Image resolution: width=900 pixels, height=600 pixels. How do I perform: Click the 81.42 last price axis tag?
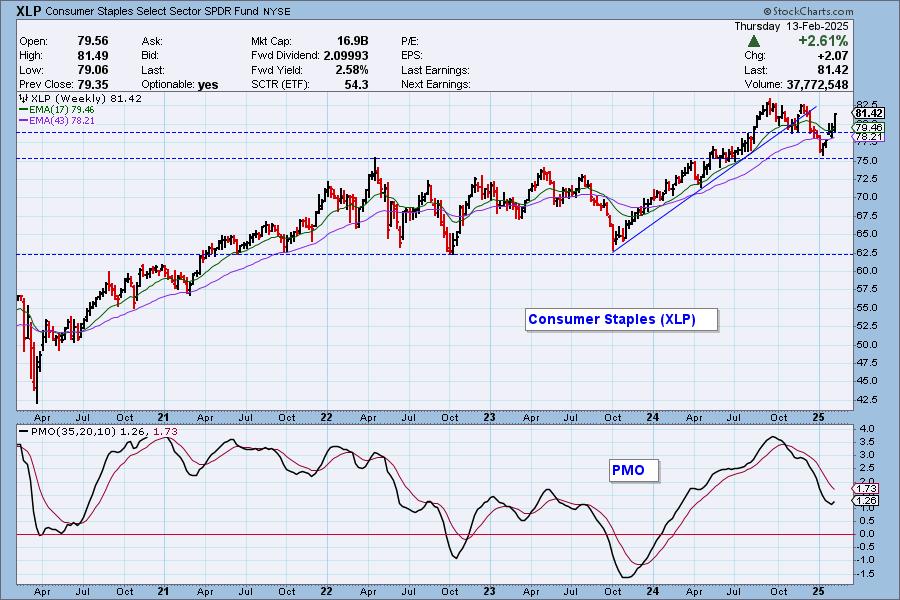pyautogui.click(x=868, y=113)
